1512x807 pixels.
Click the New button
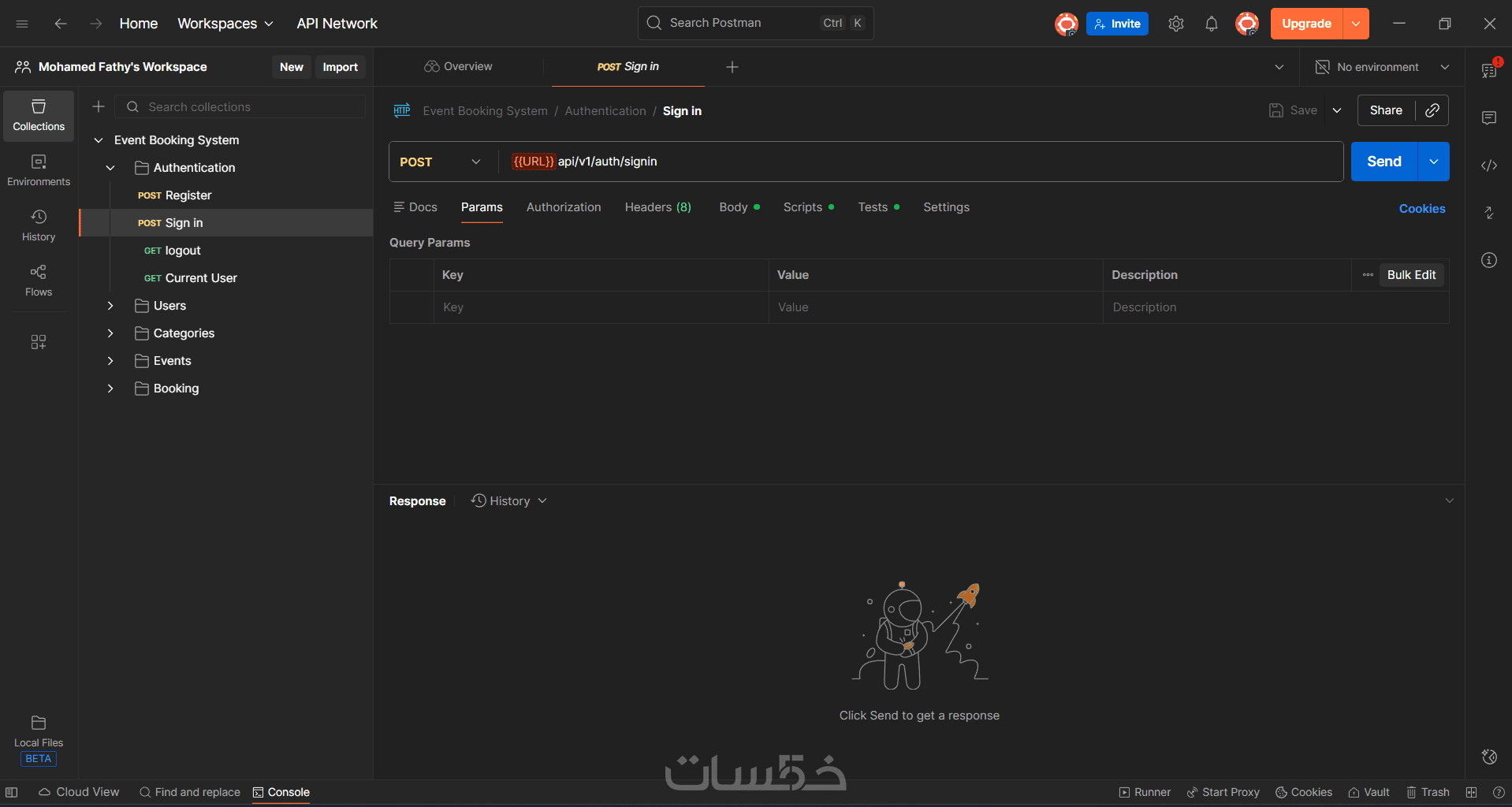(x=291, y=67)
